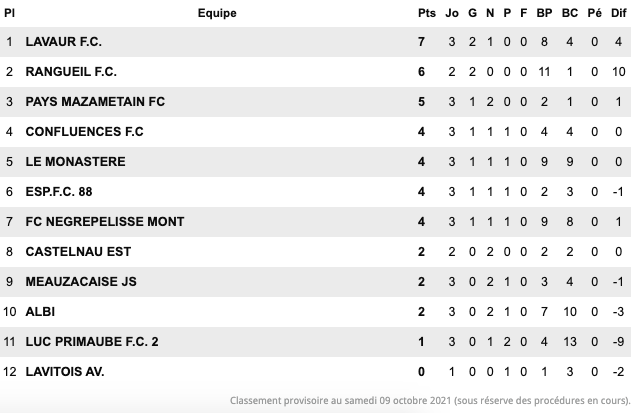Click the LAVAUR F.C. team name
Image resolution: width=639 pixels, height=413 pixels.
64,42
